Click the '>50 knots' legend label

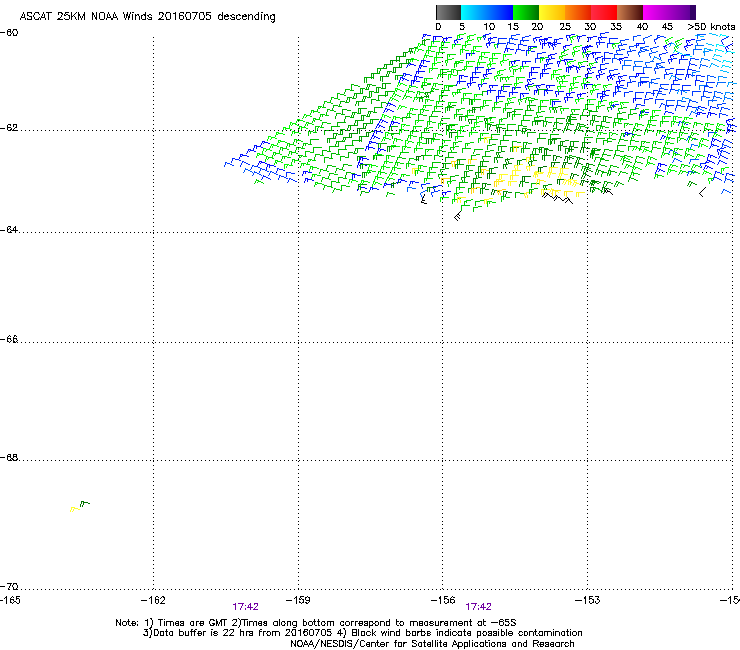point(711,27)
